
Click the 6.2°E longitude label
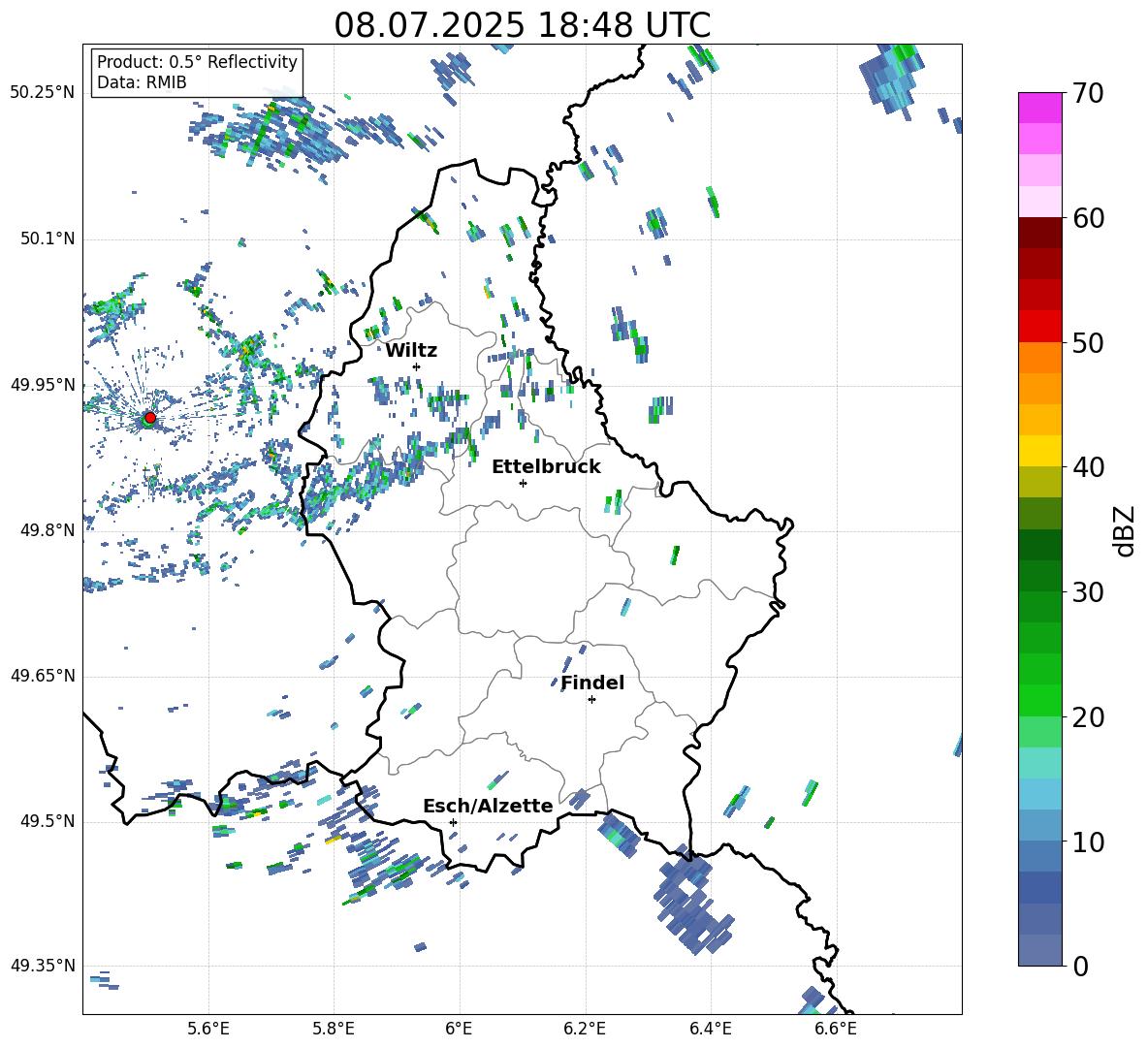coord(585,1029)
